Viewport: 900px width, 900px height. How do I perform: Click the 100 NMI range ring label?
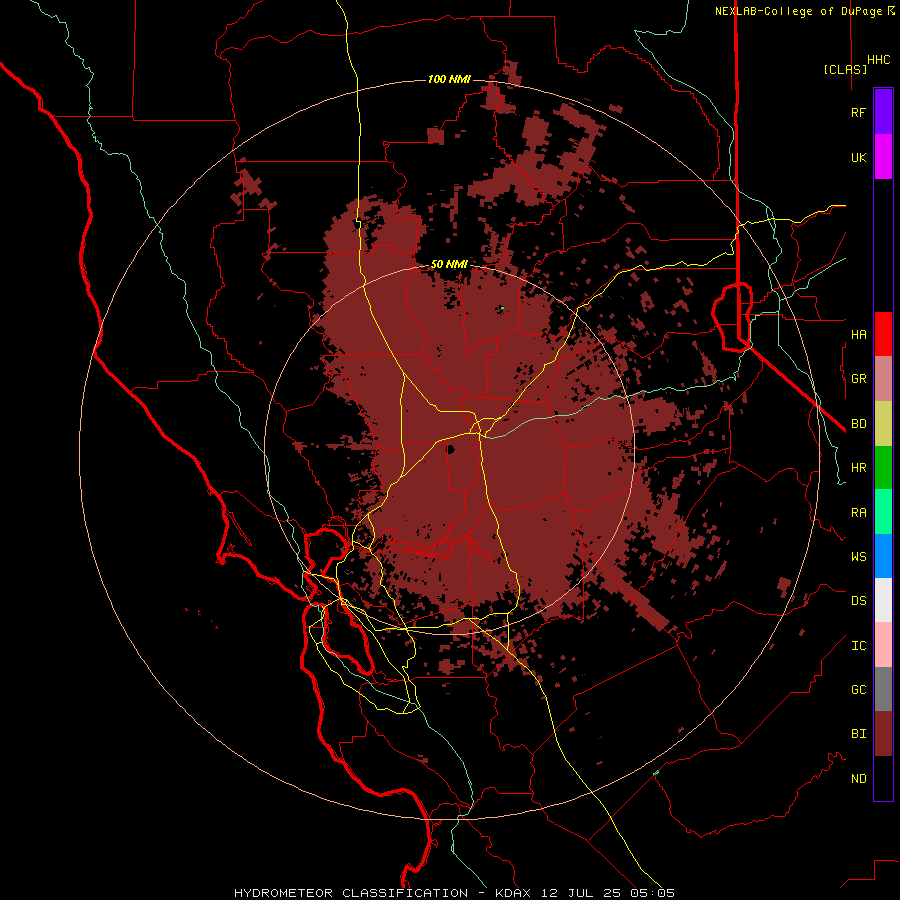pyautogui.click(x=449, y=79)
